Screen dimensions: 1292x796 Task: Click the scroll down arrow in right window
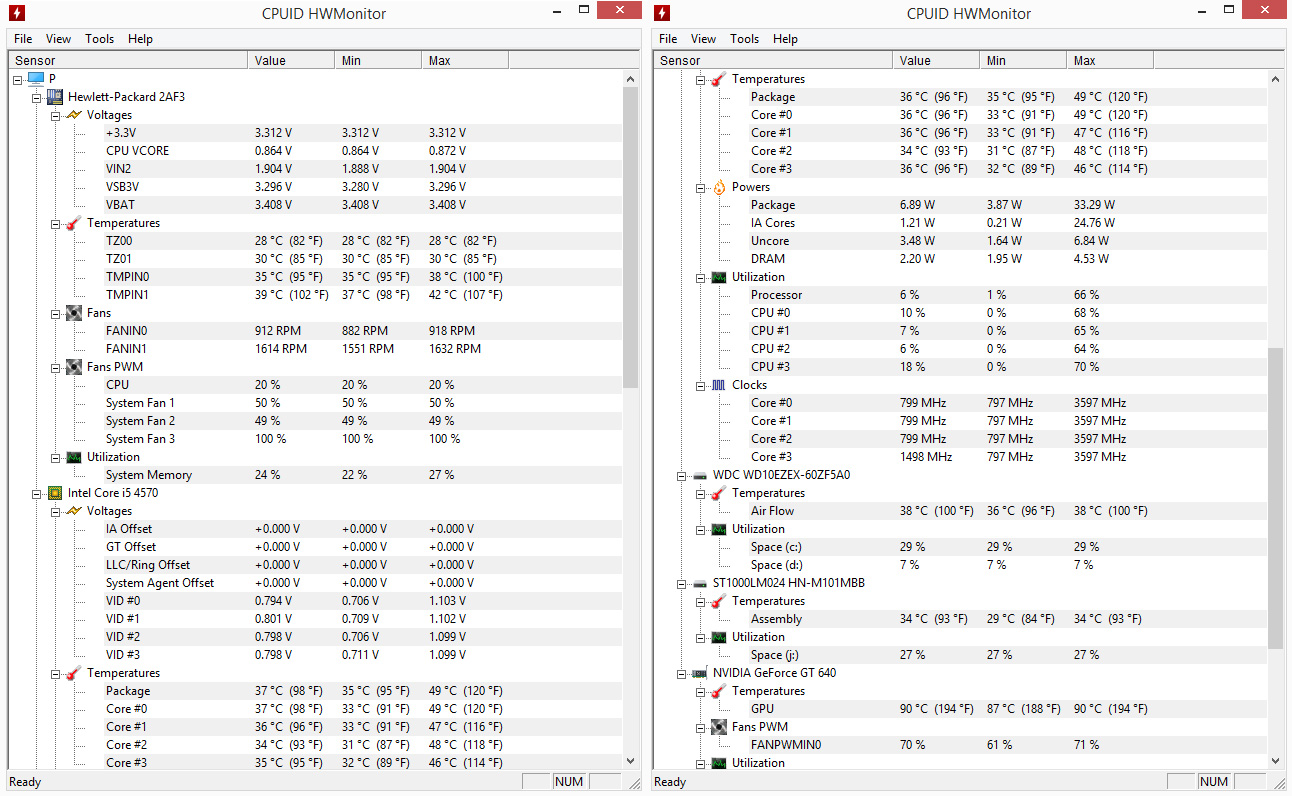pyautogui.click(x=1275, y=760)
